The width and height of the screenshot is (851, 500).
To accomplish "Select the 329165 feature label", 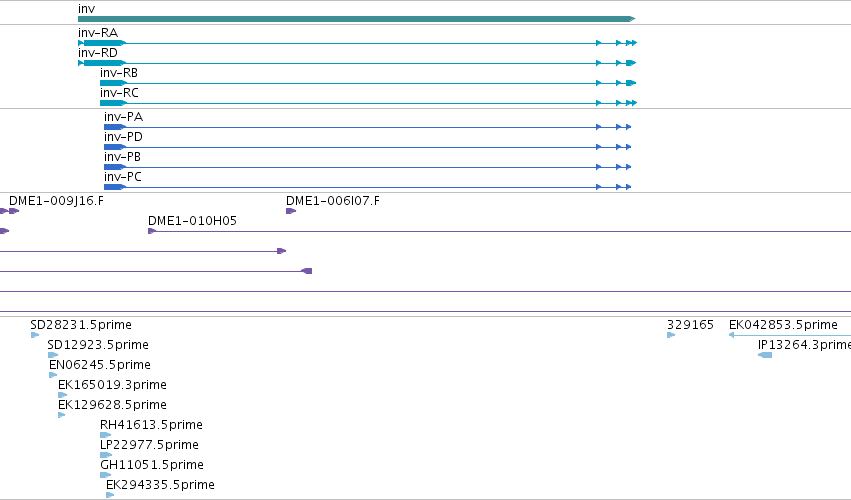I will [690, 325].
